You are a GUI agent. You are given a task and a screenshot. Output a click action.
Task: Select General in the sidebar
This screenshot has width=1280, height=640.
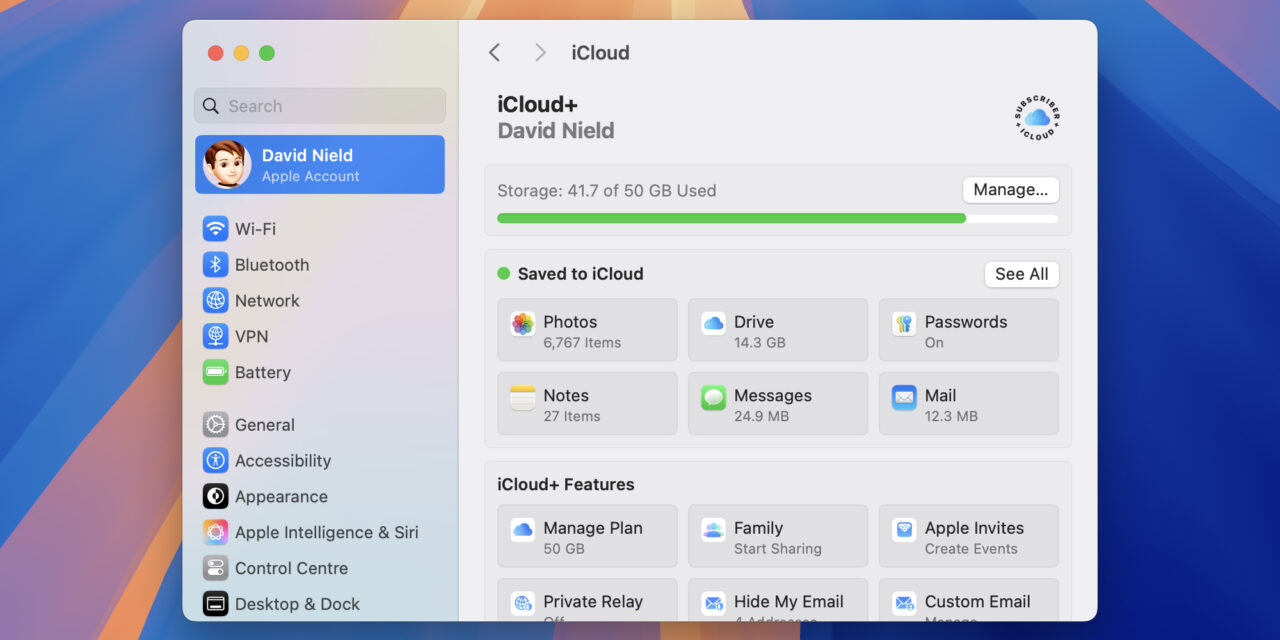265,425
